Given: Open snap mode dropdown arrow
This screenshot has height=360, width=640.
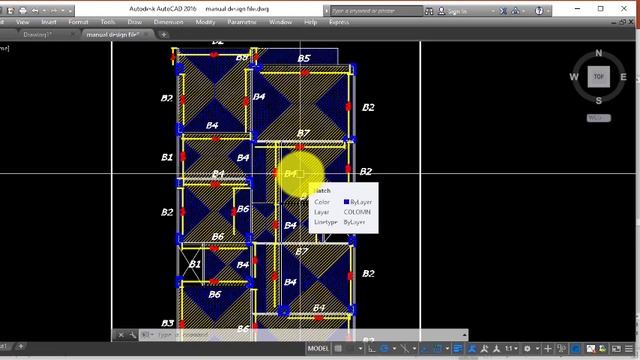Looking at the screenshot, I should pos(361,349).
